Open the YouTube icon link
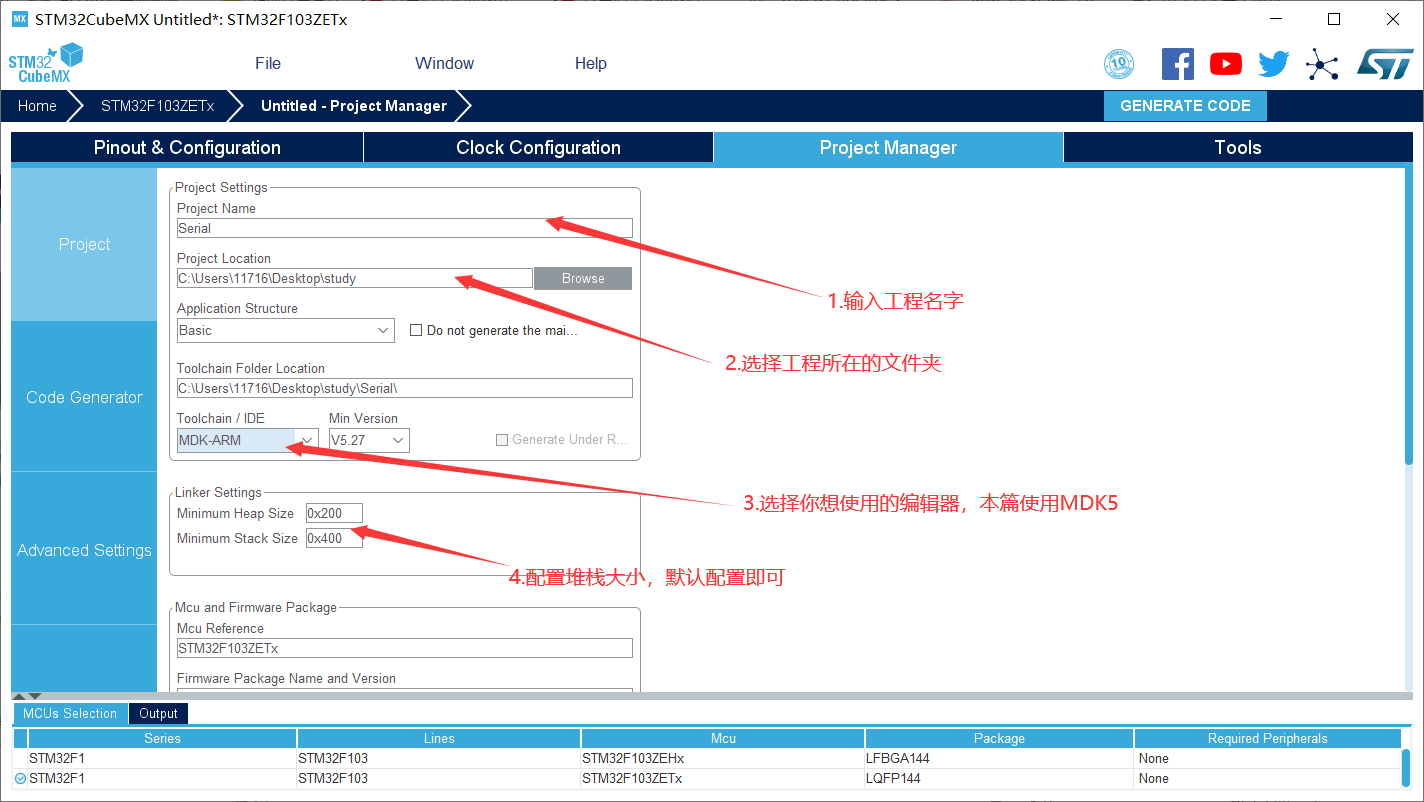Image resolution: width=1424 pixels, height=802 pixels. (1226, 64)
